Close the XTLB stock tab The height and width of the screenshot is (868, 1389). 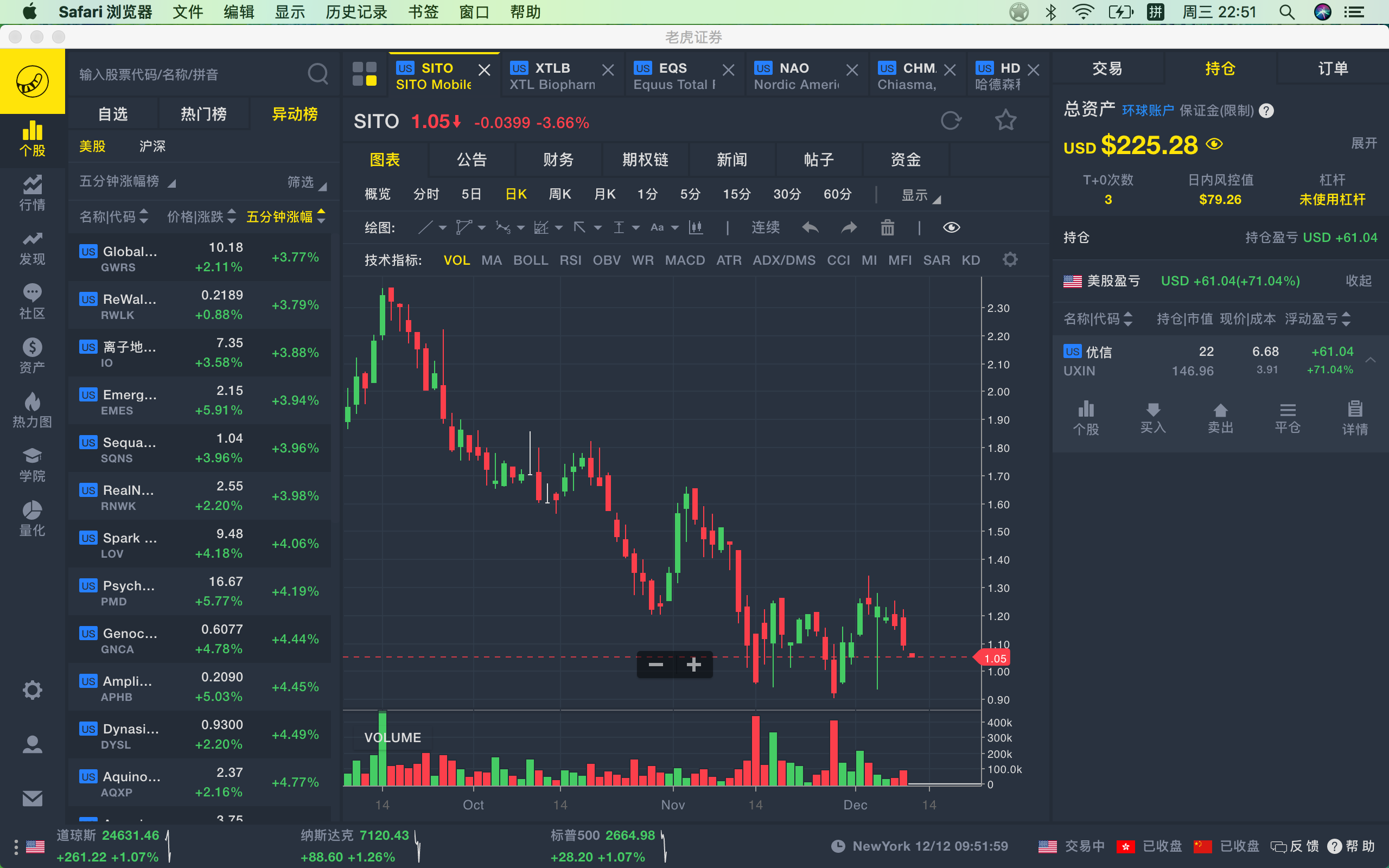point(608,70)
